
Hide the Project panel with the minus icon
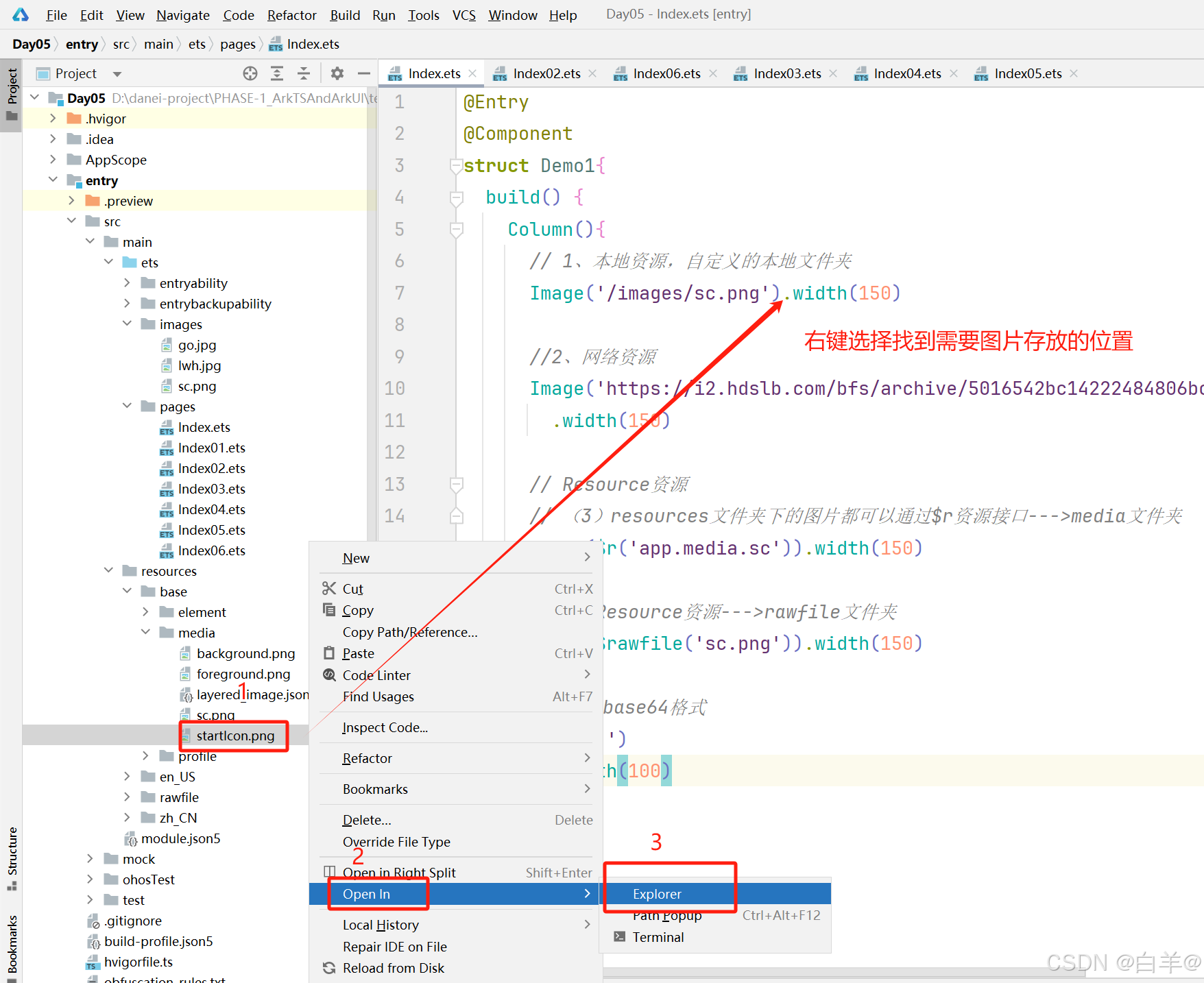364,73
